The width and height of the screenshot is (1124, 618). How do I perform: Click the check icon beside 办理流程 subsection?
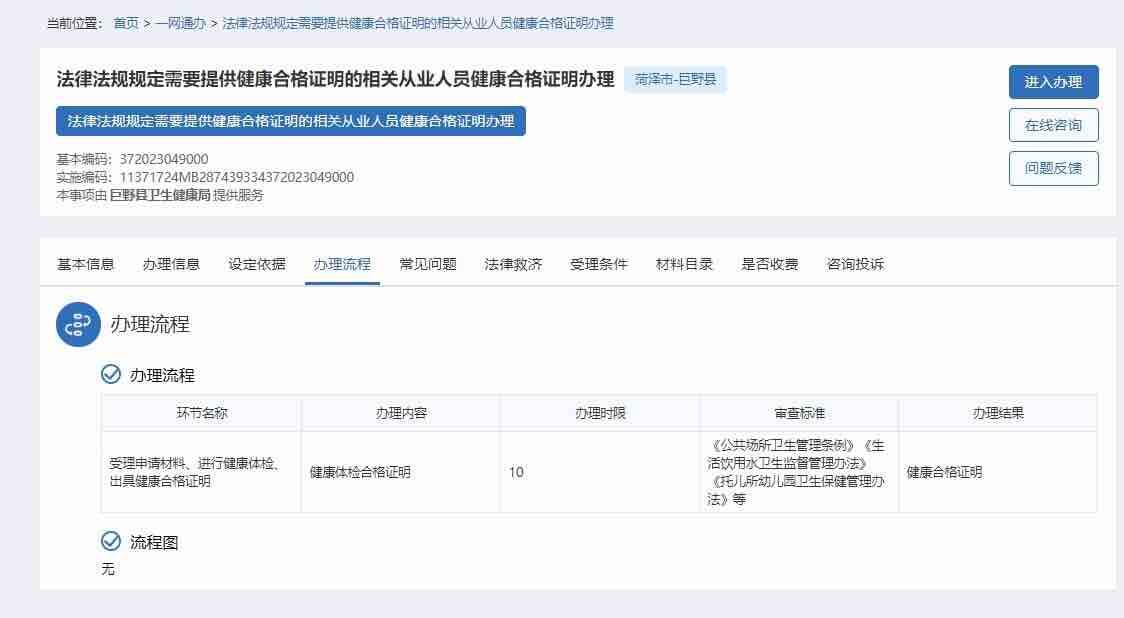coord(110,374)
